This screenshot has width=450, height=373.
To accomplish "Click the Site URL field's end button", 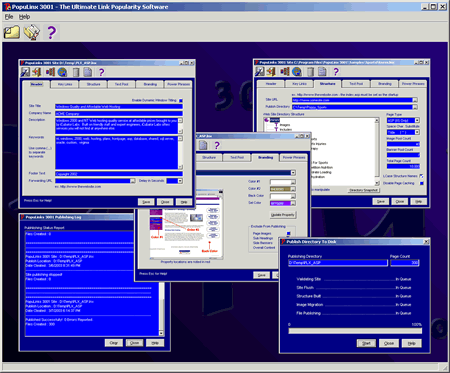I will [x=415, y=100].
